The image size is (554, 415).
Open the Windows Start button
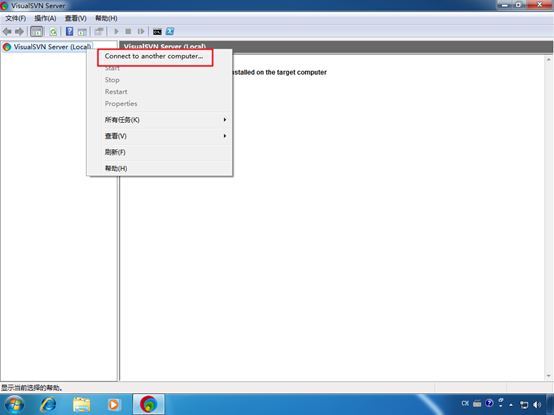tap(14, 404)
